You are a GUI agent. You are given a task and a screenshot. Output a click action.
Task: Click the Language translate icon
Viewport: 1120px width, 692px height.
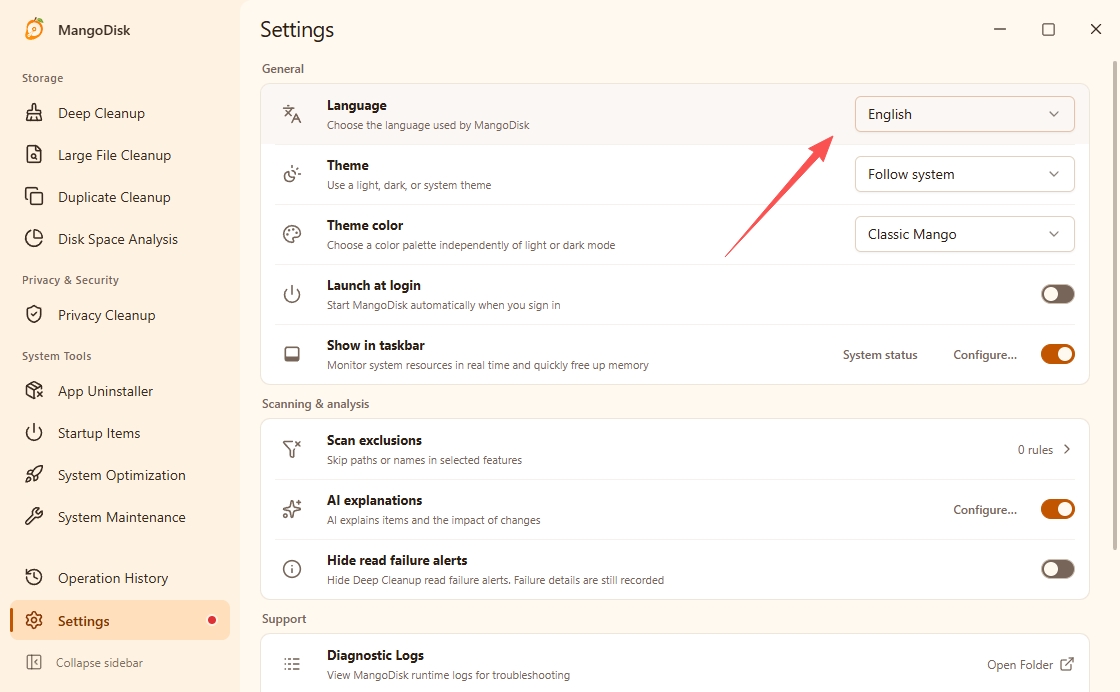pos(292,114)
